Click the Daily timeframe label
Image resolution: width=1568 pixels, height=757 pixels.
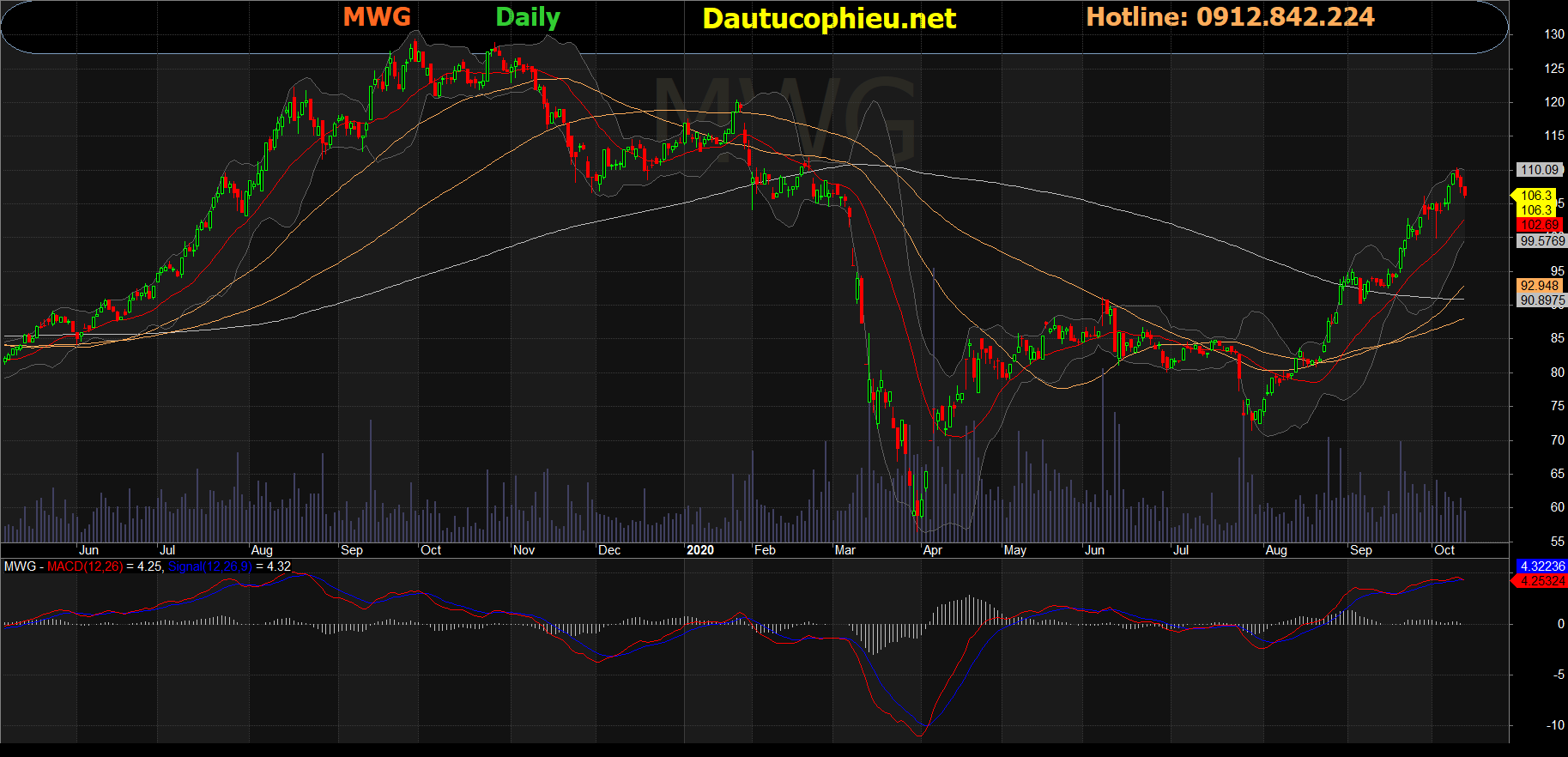pos(528,17)
